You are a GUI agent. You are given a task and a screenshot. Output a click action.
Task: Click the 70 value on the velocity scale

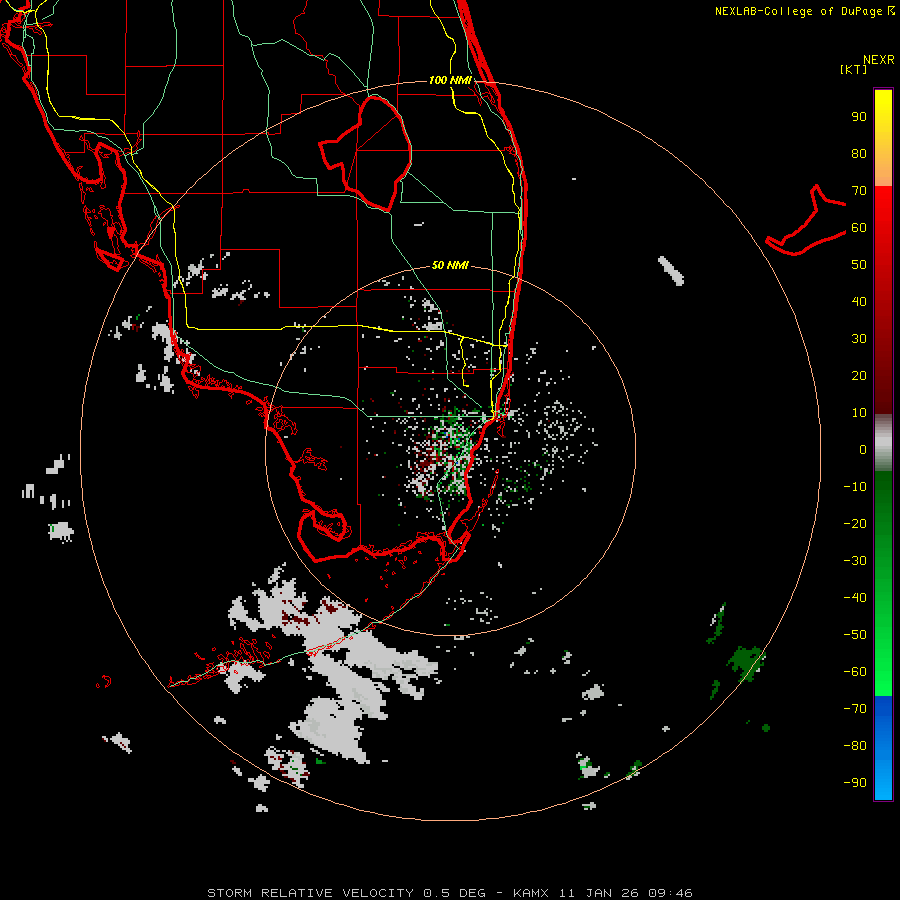(x=859, y=191)
